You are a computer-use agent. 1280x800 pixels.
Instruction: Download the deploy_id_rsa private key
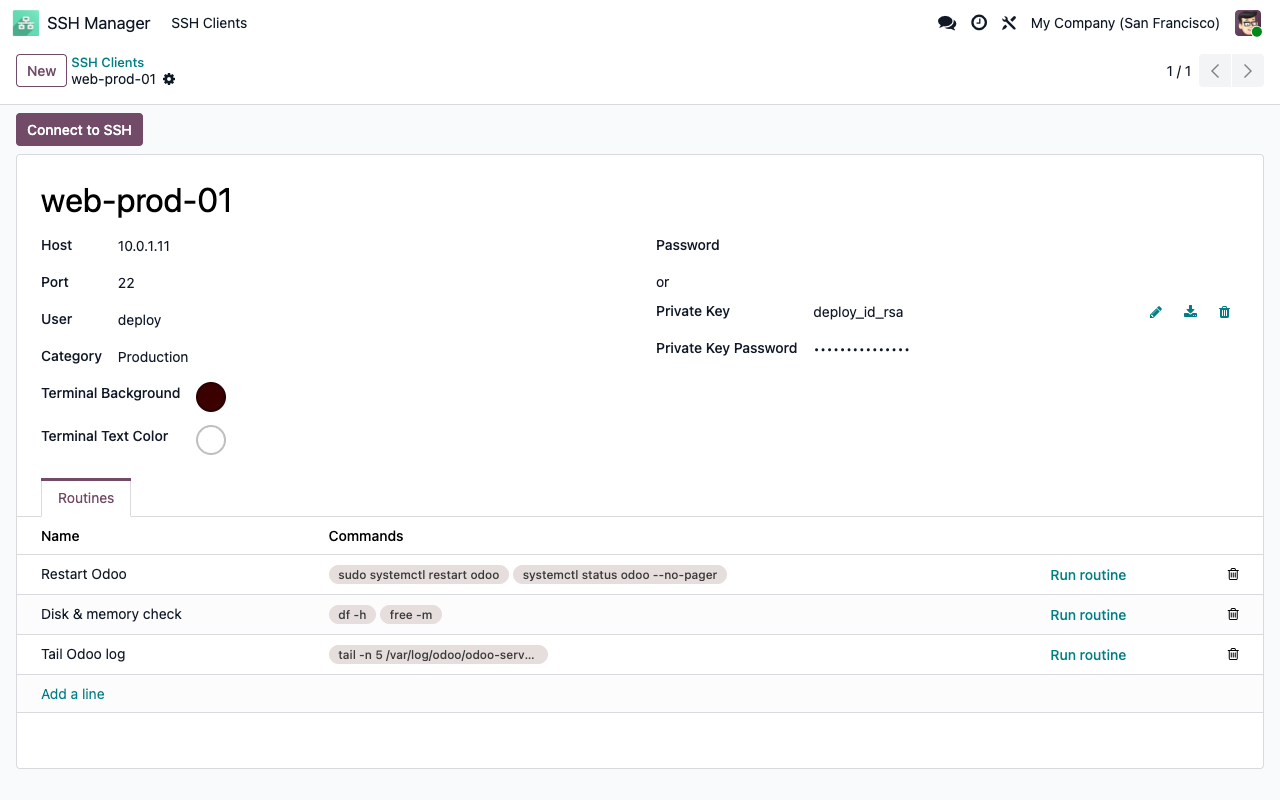tap(1190, 312)
